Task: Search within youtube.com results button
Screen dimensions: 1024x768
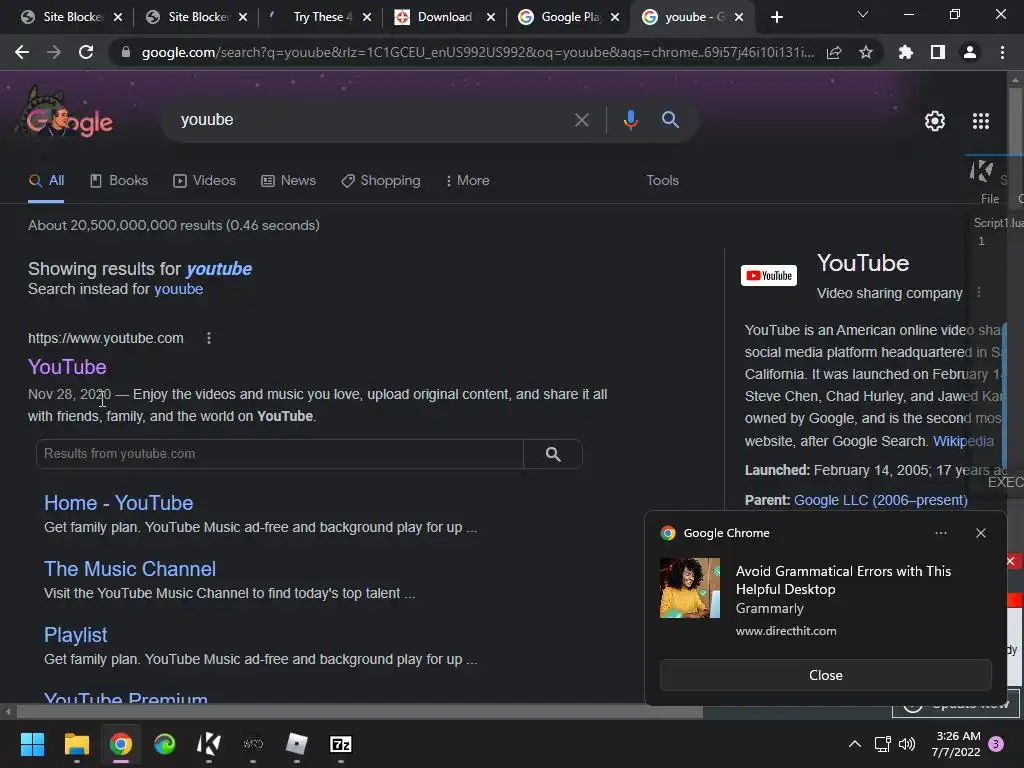Action: (x=553, y=455)
